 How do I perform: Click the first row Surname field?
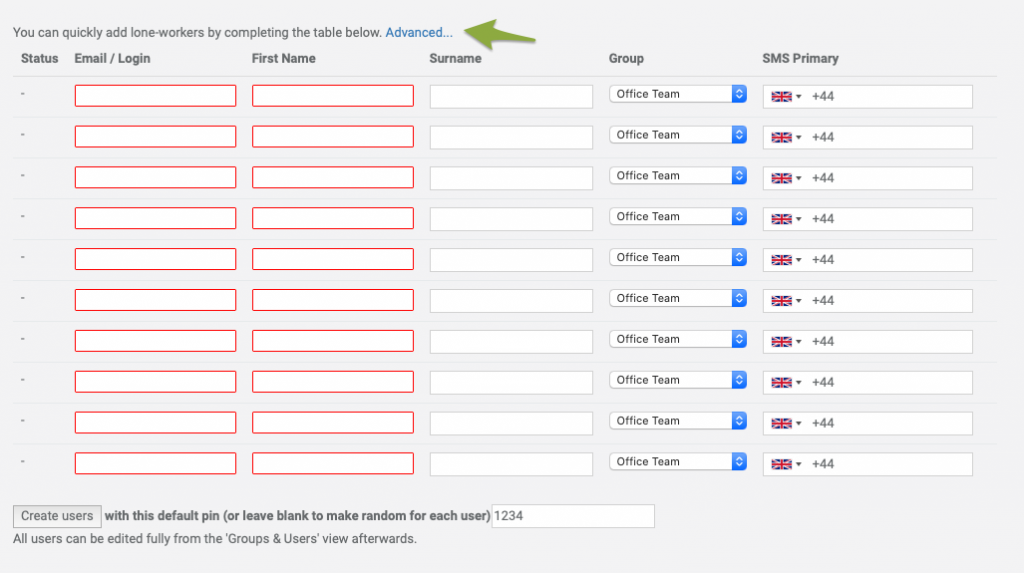point(511,97)
